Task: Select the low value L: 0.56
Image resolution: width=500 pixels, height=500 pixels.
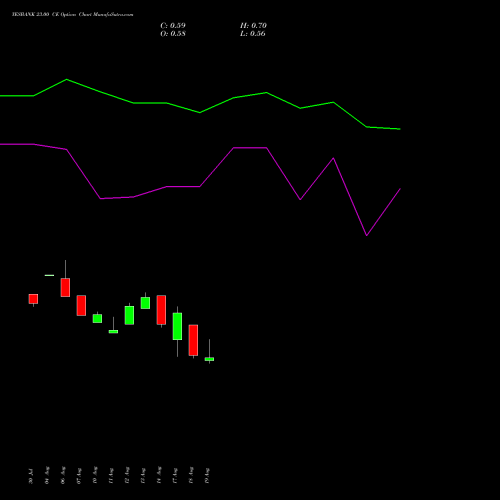Action: coord(253,34)
